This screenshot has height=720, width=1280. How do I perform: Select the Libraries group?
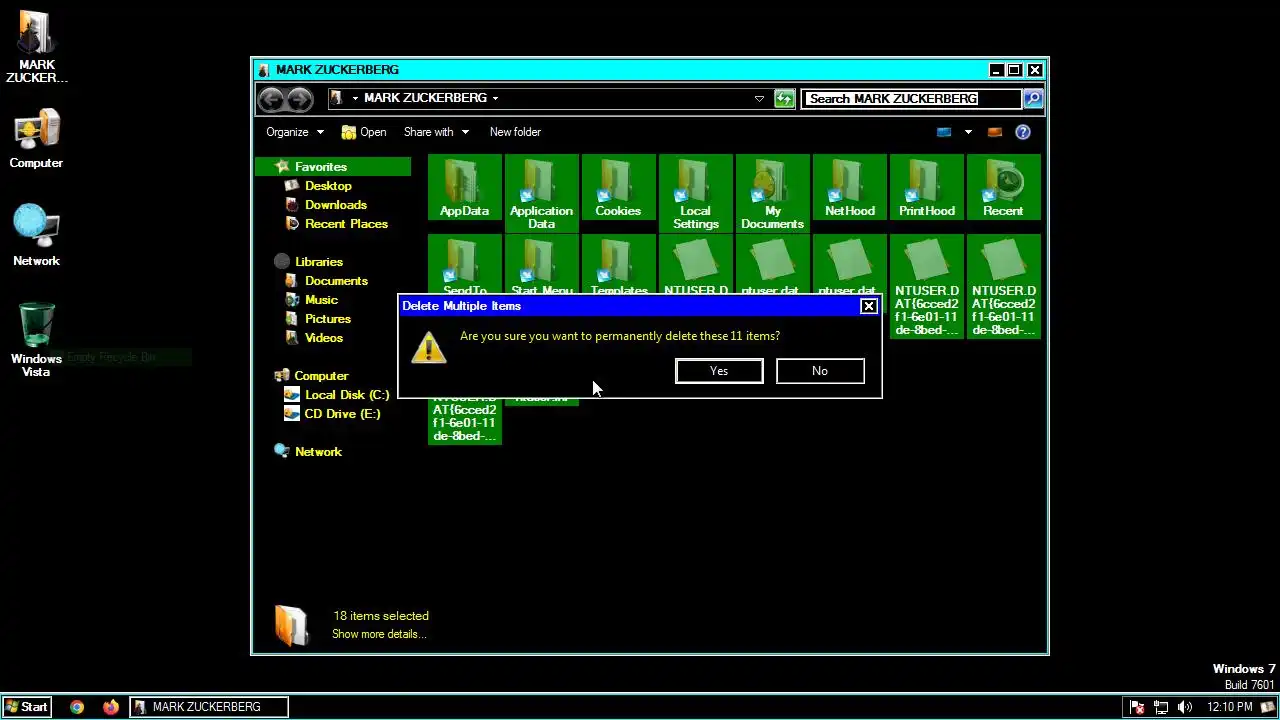(318, 262)
